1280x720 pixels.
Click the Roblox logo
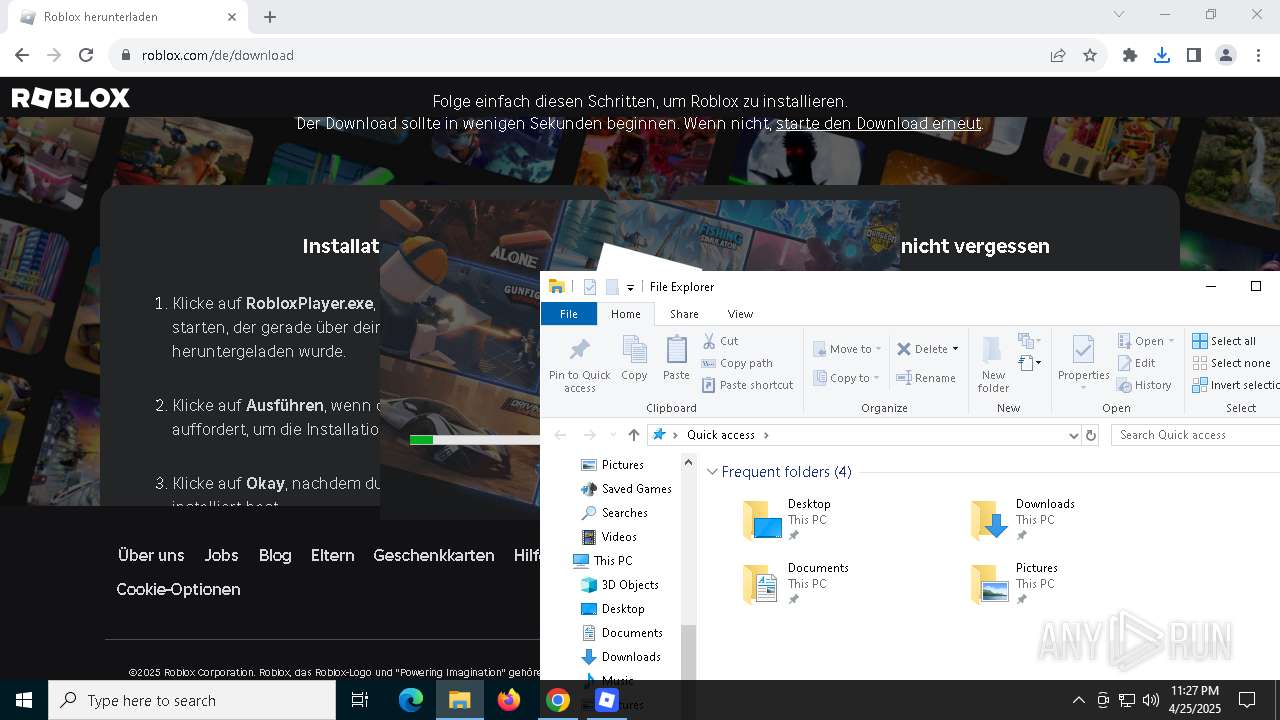(71, 98)
